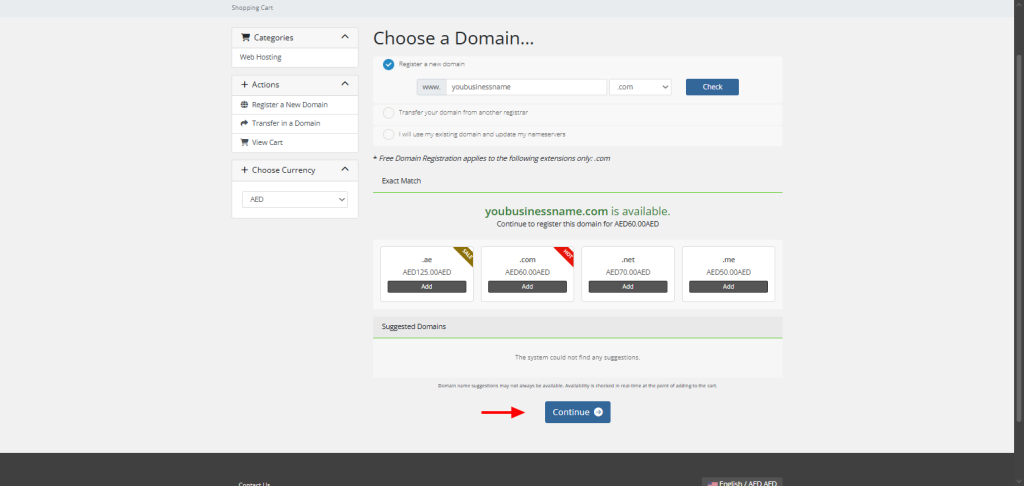This screenshot has width=1024, height=486.
Task: Open Transfer in a Domain link
Action: tap(286, 123)
